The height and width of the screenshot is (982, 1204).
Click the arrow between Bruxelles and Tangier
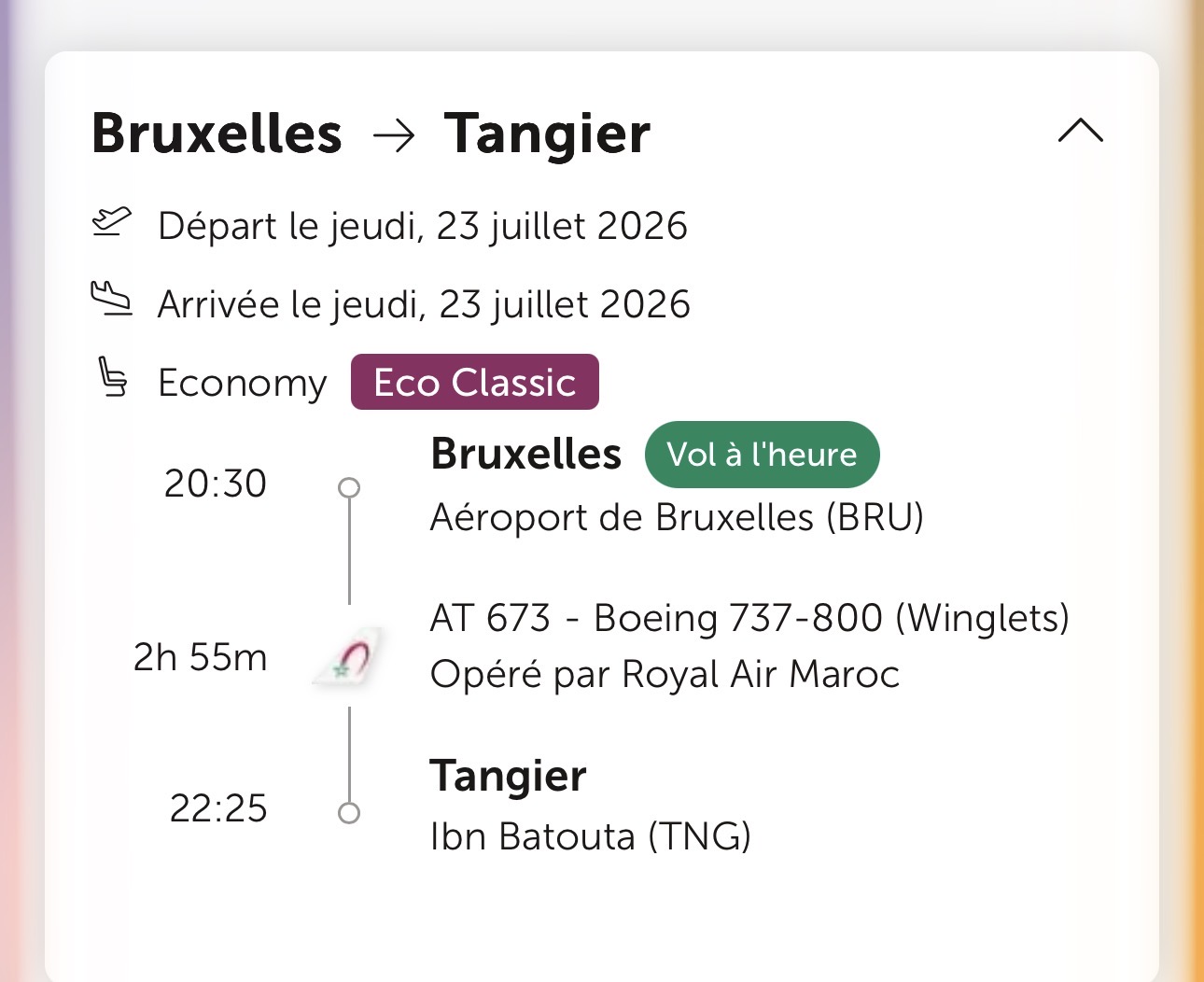393,136
